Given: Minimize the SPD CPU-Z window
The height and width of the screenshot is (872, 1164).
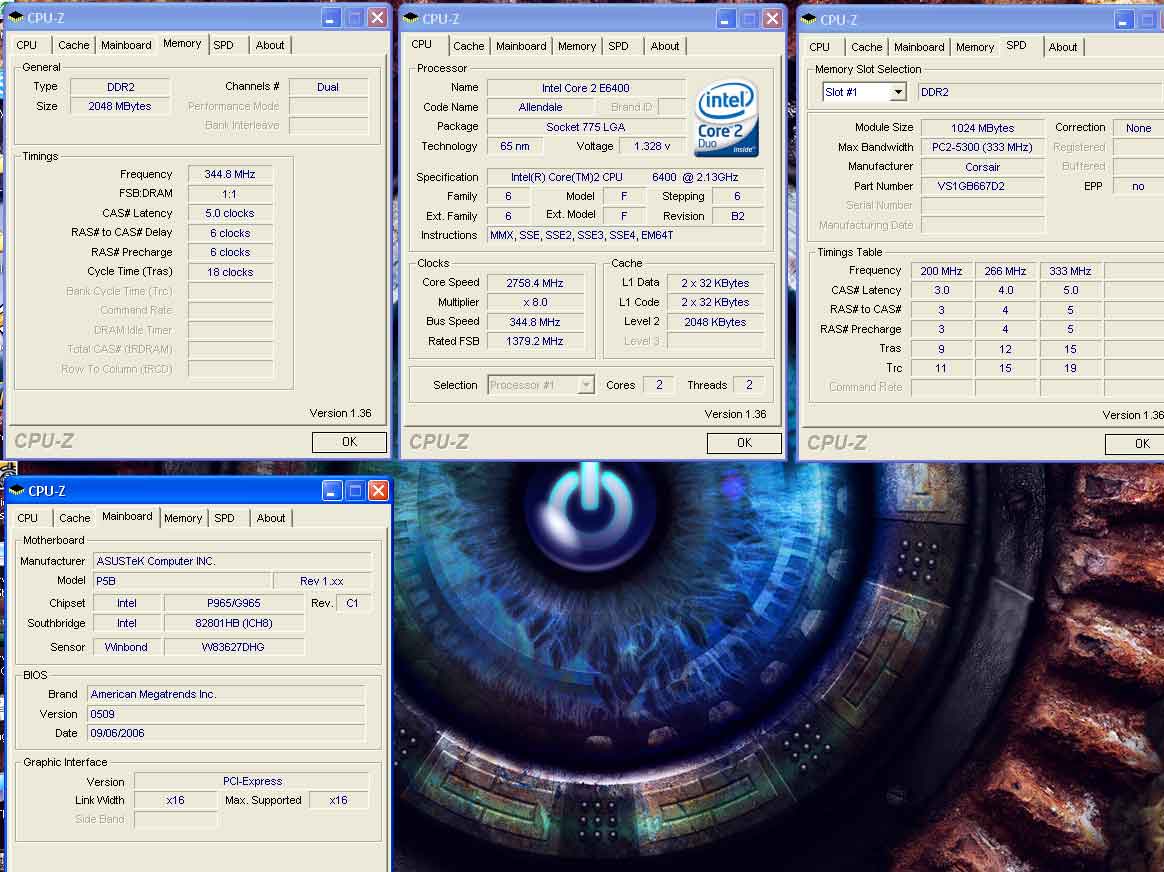Looking at the screenshot, I should (x=1123, y=20).
